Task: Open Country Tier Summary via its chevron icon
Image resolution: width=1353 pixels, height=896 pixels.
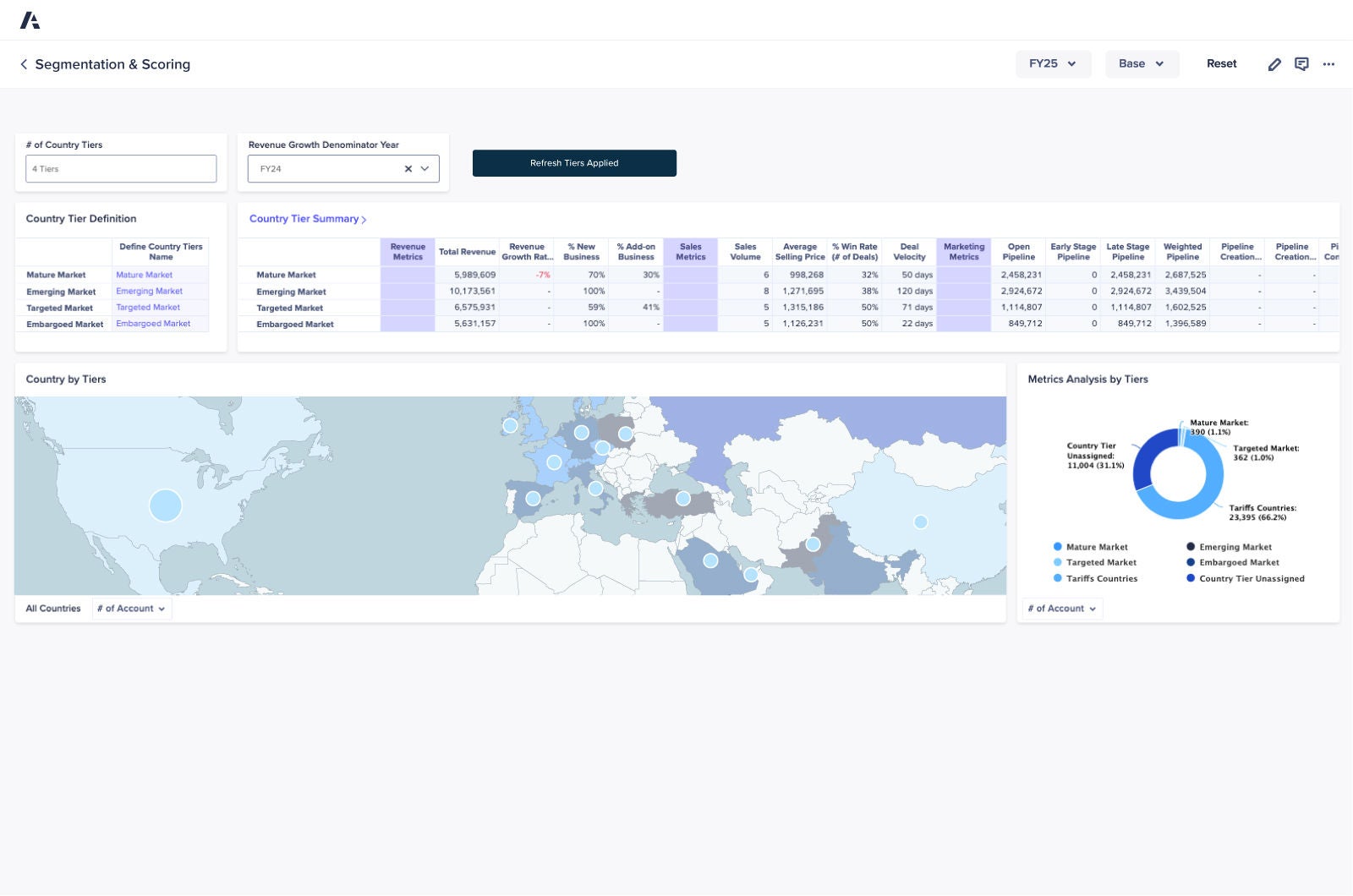Action: 364,219
